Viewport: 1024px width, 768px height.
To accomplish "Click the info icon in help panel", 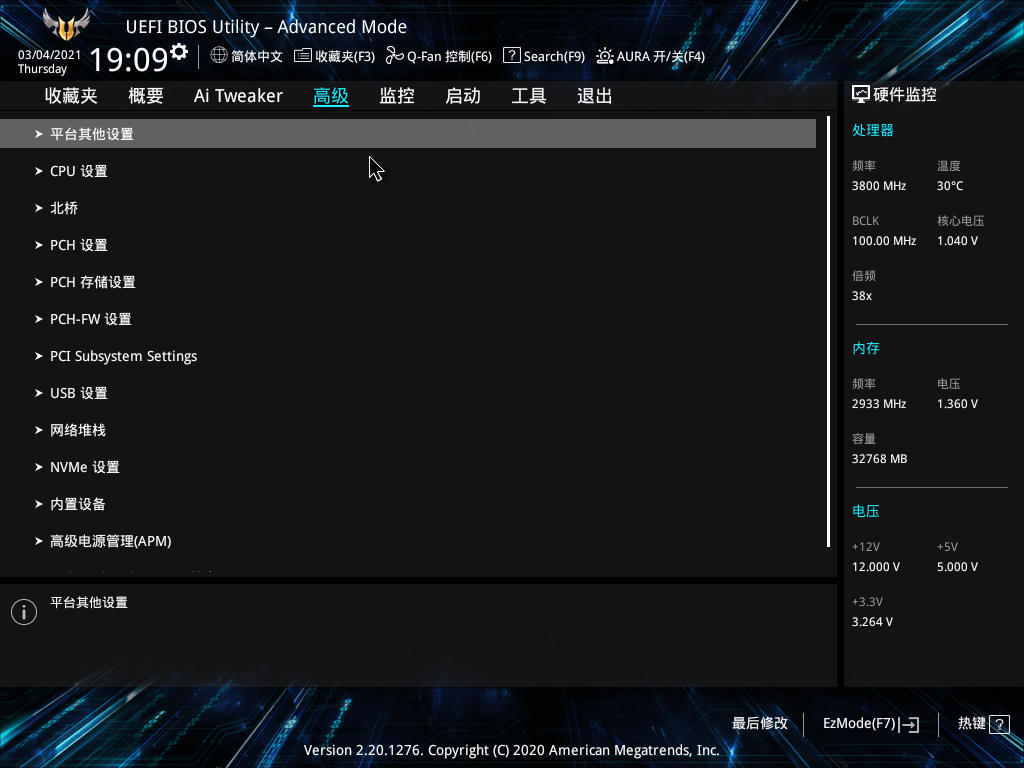I will 23,612.
